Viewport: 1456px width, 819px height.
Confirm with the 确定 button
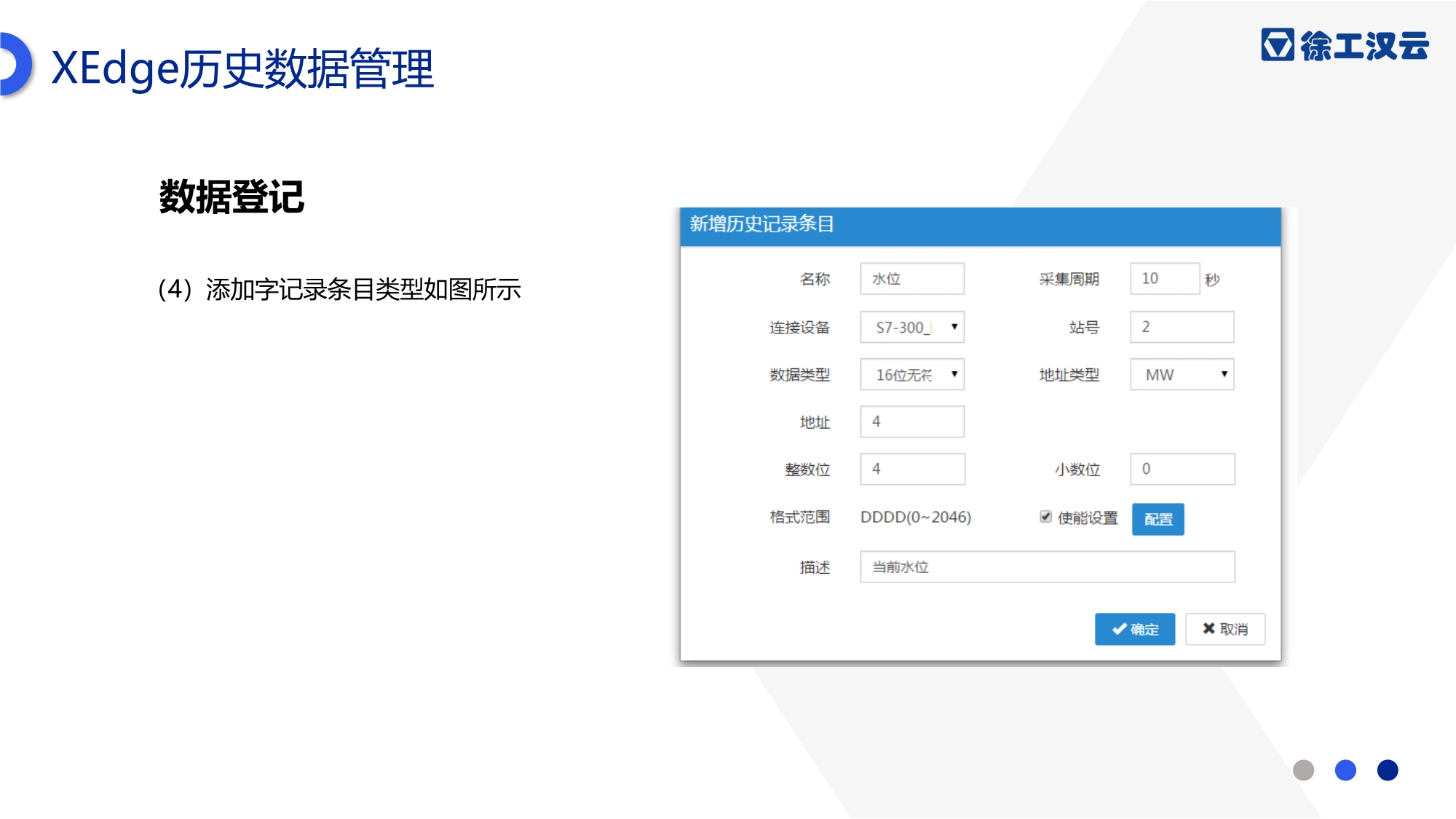pos(1135,629)
